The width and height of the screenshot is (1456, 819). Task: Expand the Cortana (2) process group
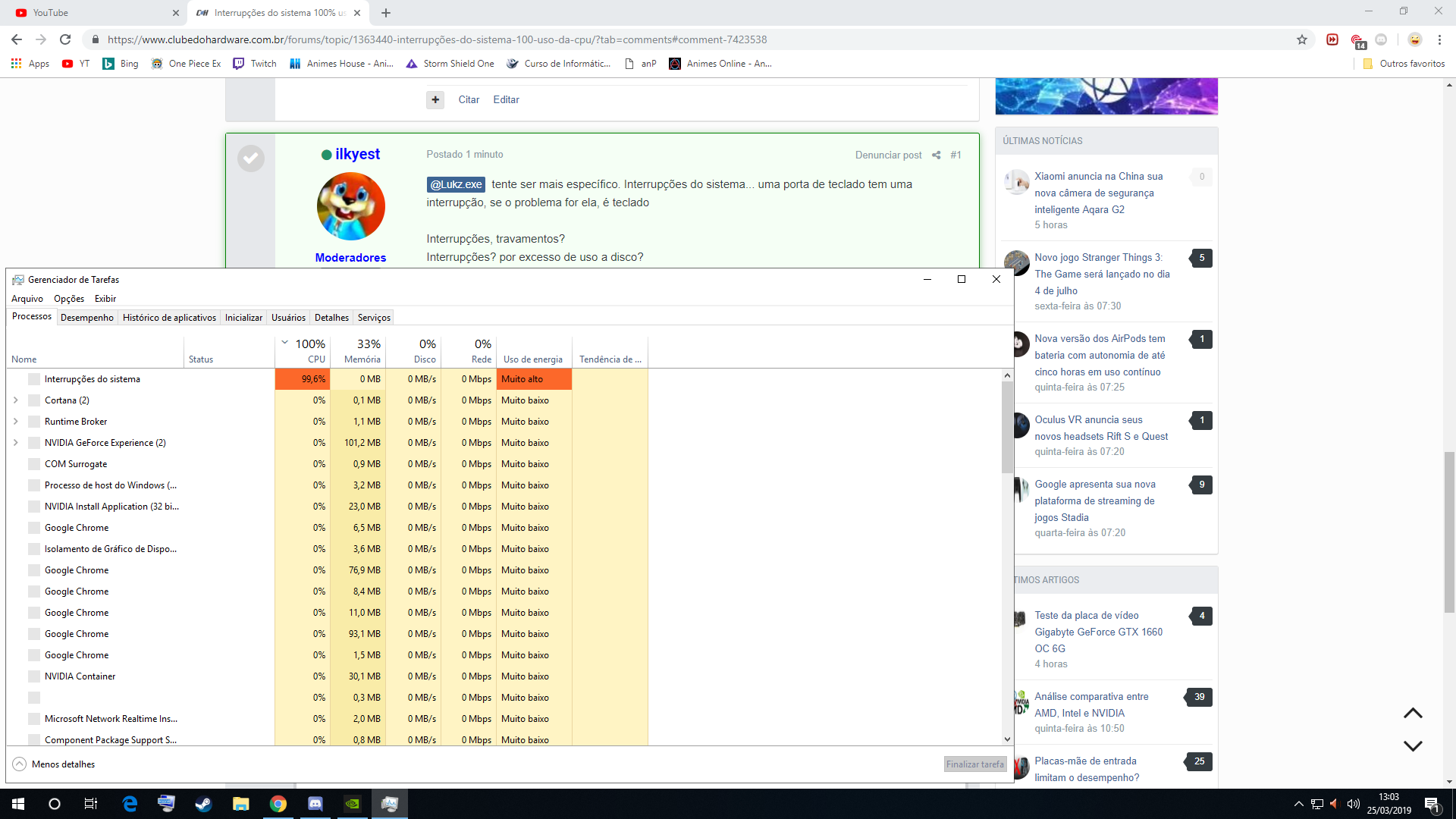coord(15,400)
